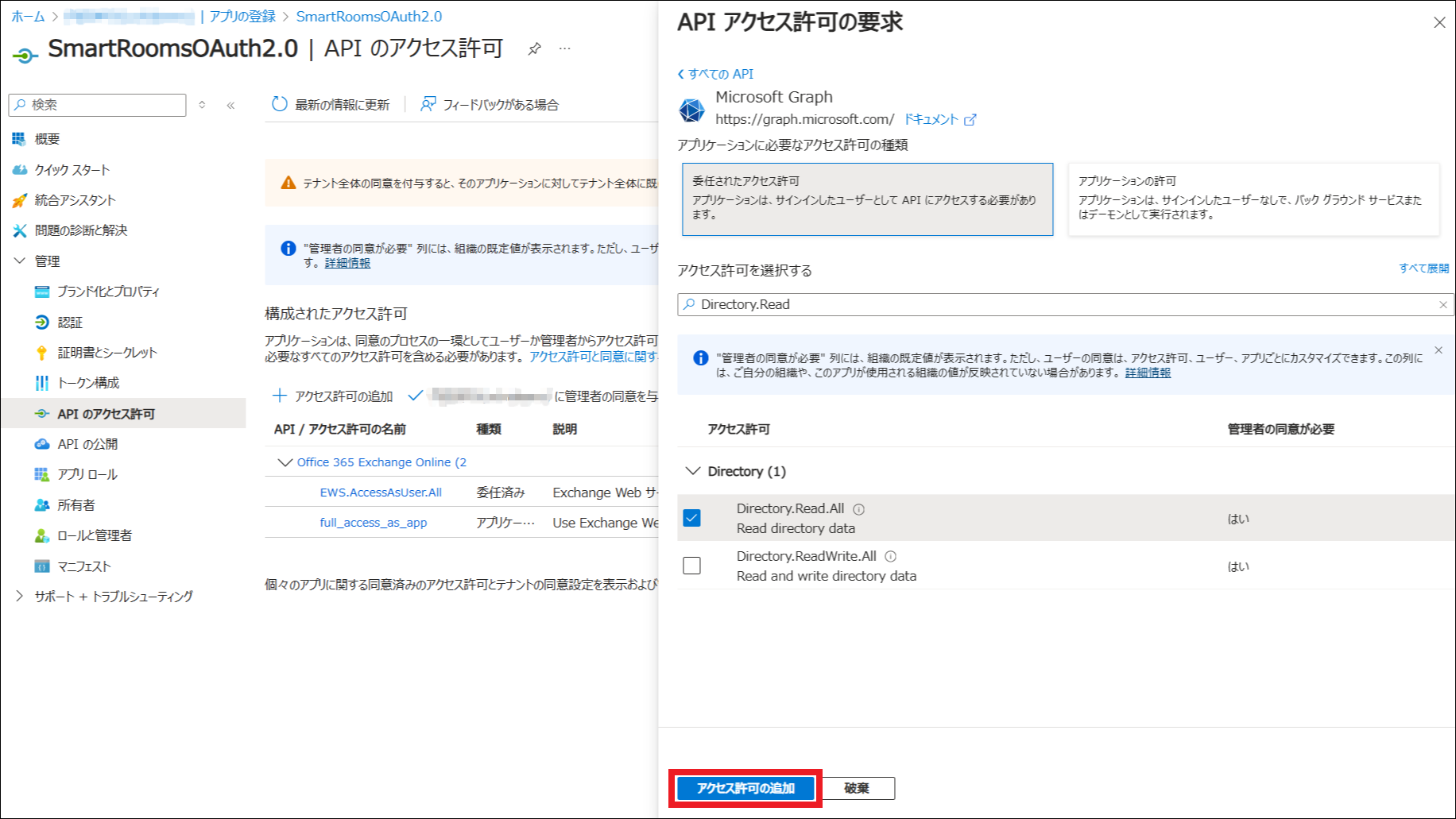Clear the Directory.Read search text
The image size is (1456, 819).
[x=1442, y=305]
